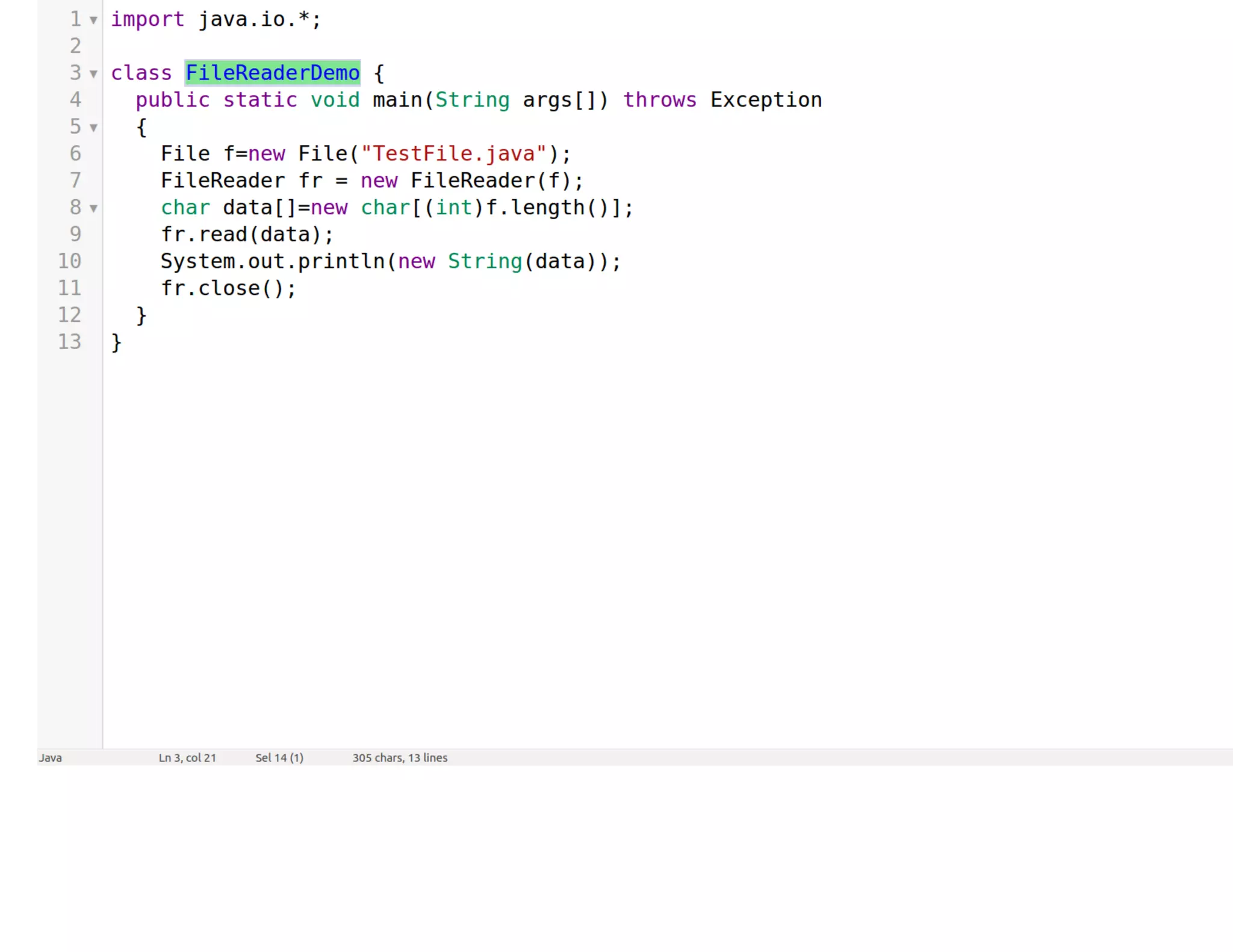Place cursor on import keyword in line 1
The image size is (1233, 952).
(x=148, y=19)
